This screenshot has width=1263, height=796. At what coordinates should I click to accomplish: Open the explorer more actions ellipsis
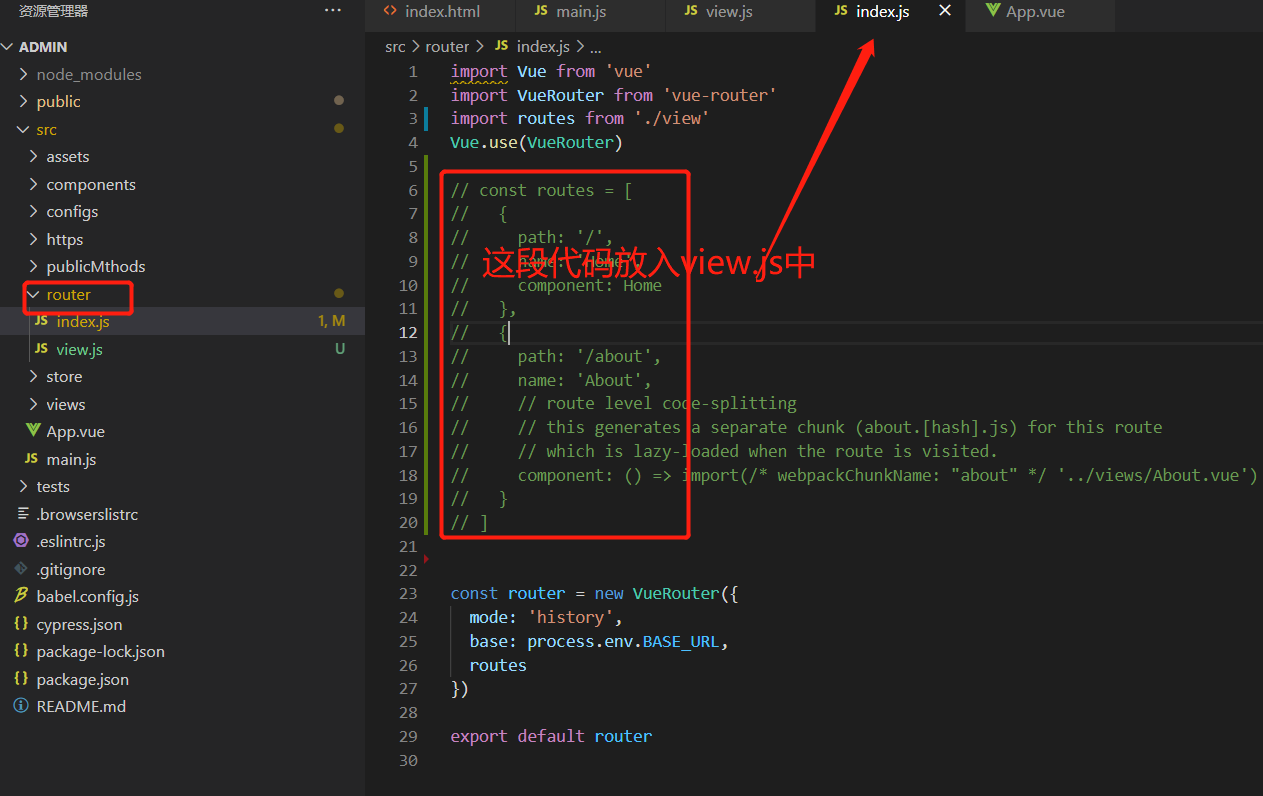click(333, 11)
